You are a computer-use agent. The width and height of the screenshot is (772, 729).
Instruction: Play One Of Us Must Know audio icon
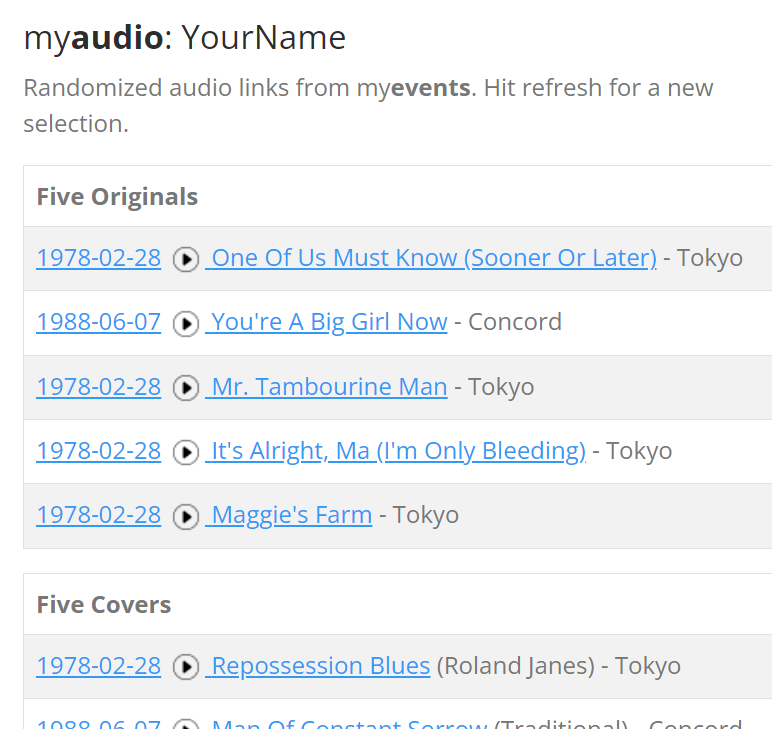coord(185,259)
